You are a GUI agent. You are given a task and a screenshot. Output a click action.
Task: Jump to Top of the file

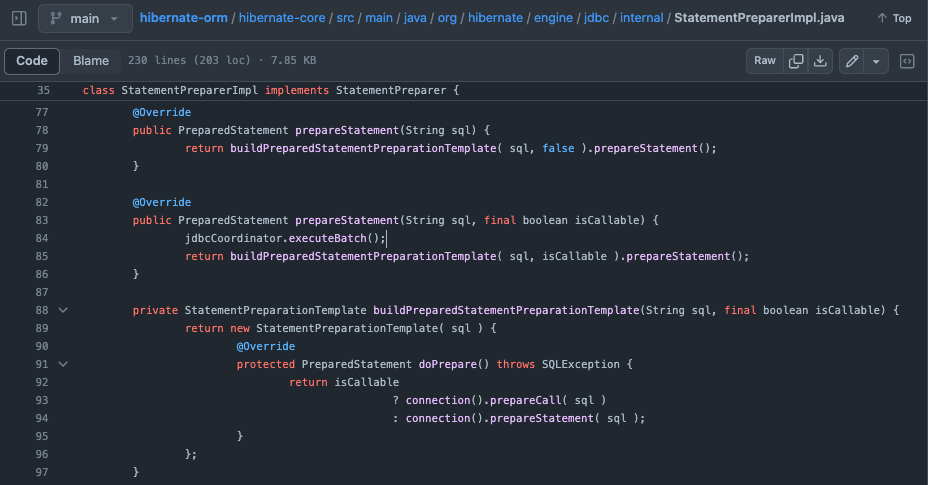[894, 18]
